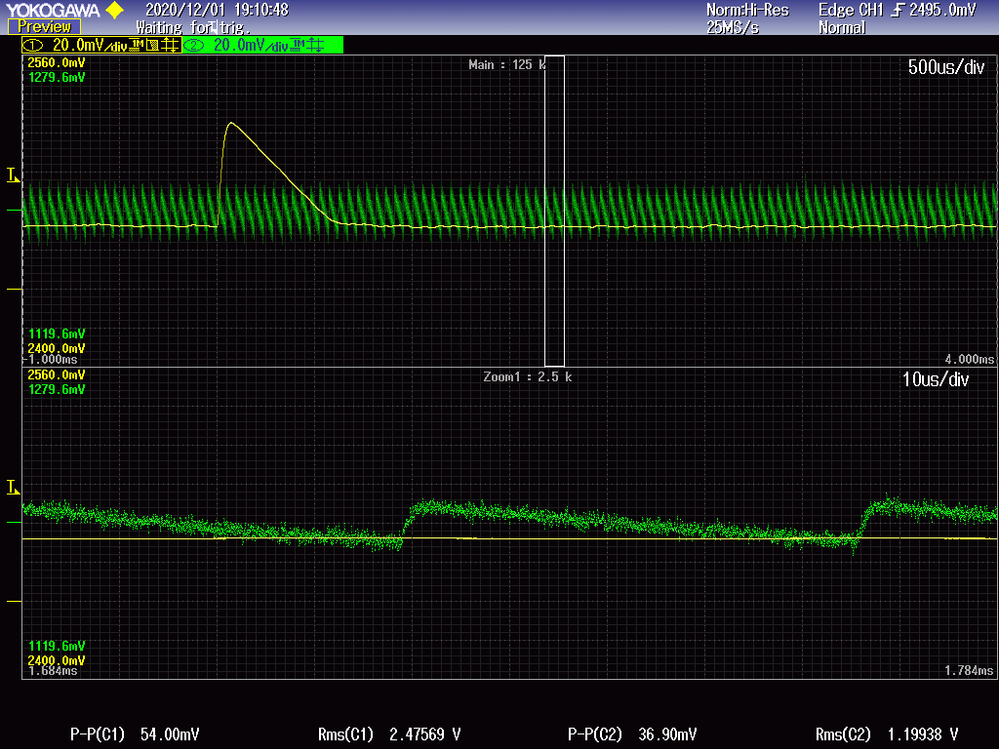
Task: Click the YOKOGAWA brand text
Action: point(54,10)
